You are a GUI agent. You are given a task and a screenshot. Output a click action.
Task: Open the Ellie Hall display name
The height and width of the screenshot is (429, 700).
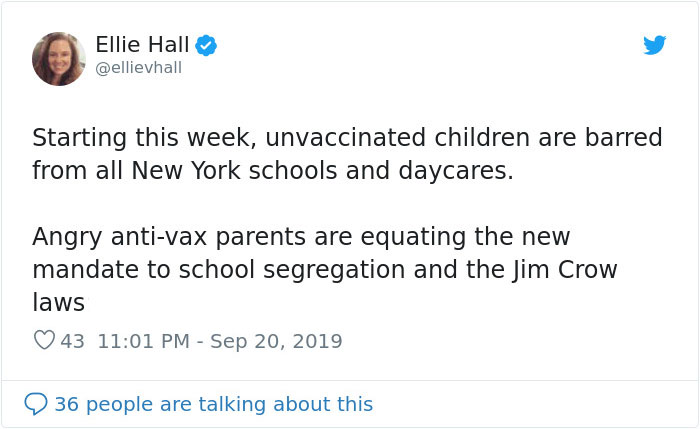tap(142, 45)
